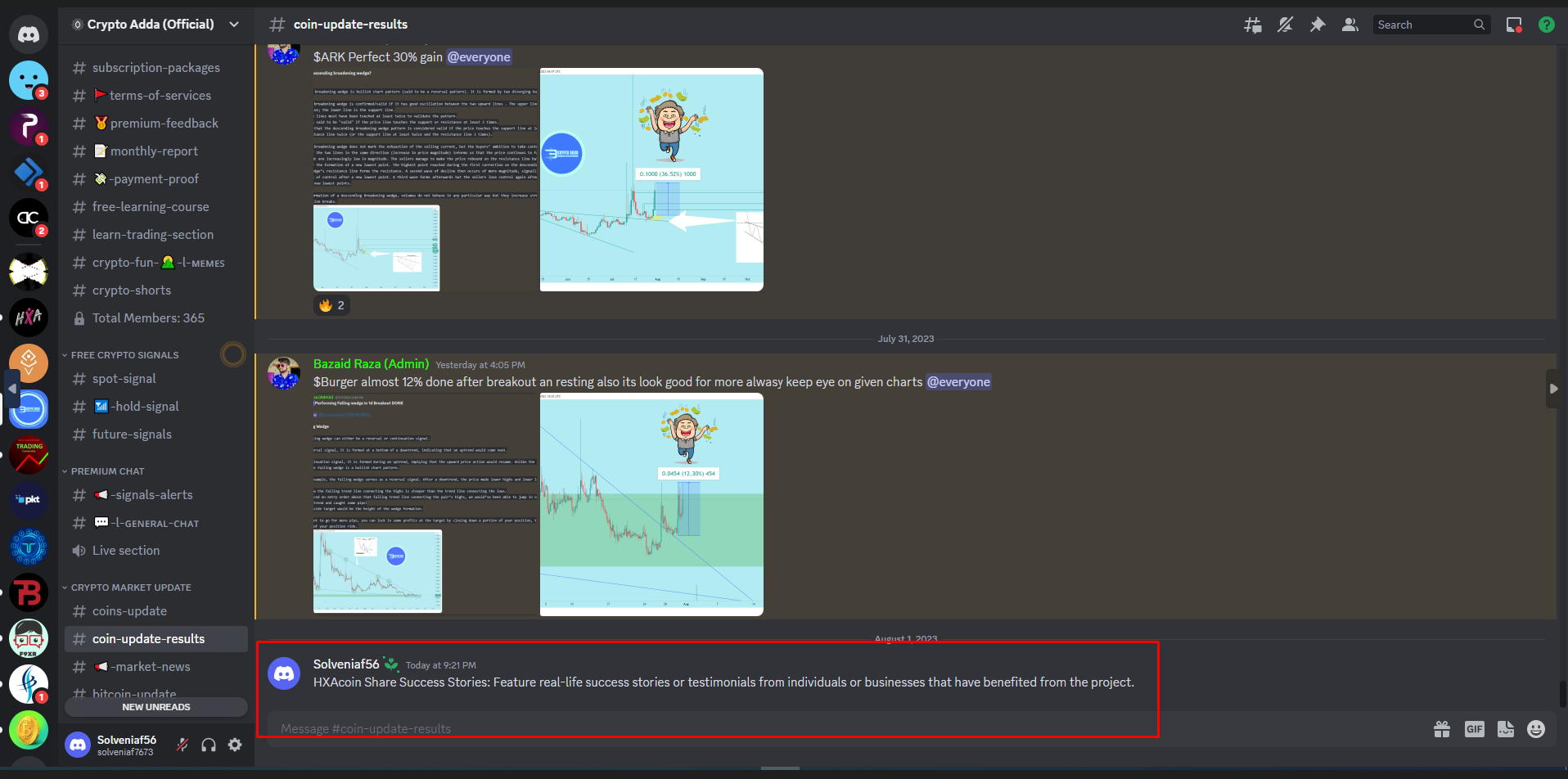Open terms-of-services channel
This screenshot has height=779, width=1568.
155,96
